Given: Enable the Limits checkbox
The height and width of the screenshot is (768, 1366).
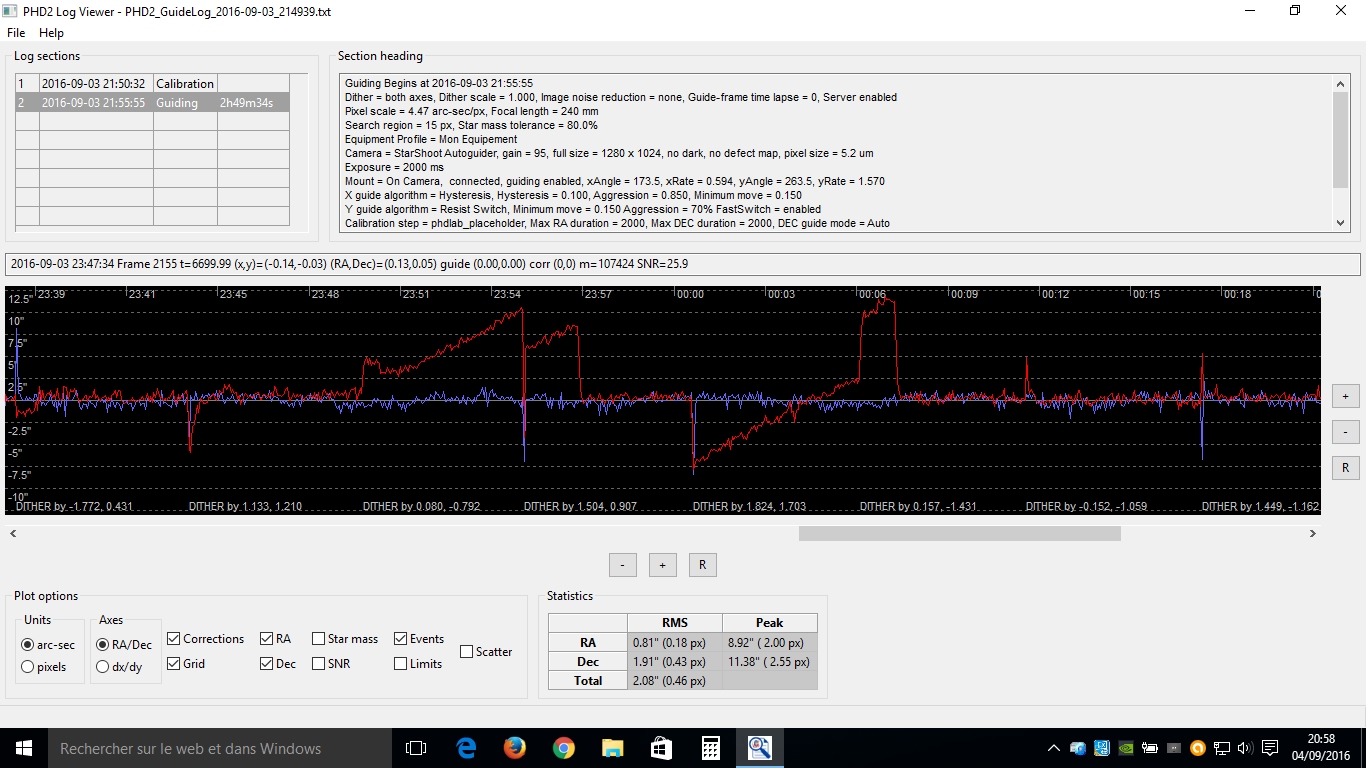Looking at the screenshot, I should (x=401, y=664).
